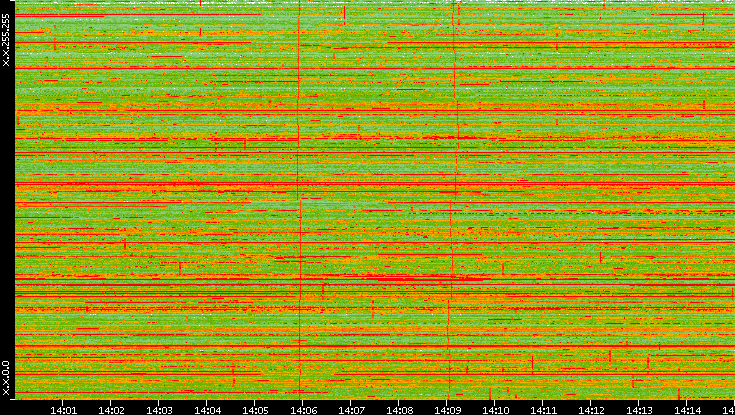Select the 14:09 time axis label
The image size is (735, 415).
446,410
